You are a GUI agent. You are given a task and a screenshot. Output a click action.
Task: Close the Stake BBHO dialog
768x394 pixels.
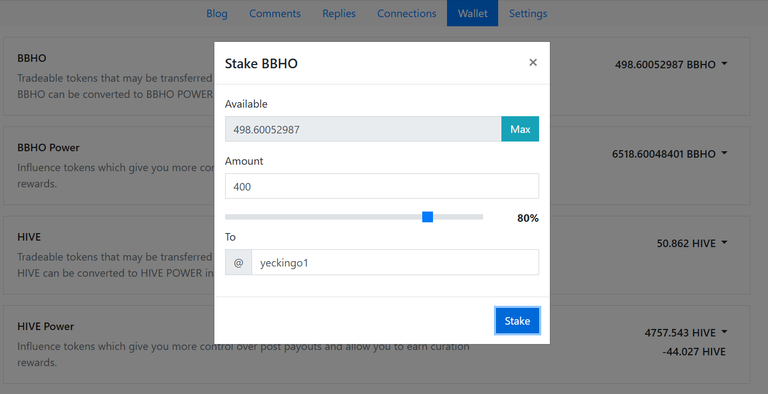(533, 63)
